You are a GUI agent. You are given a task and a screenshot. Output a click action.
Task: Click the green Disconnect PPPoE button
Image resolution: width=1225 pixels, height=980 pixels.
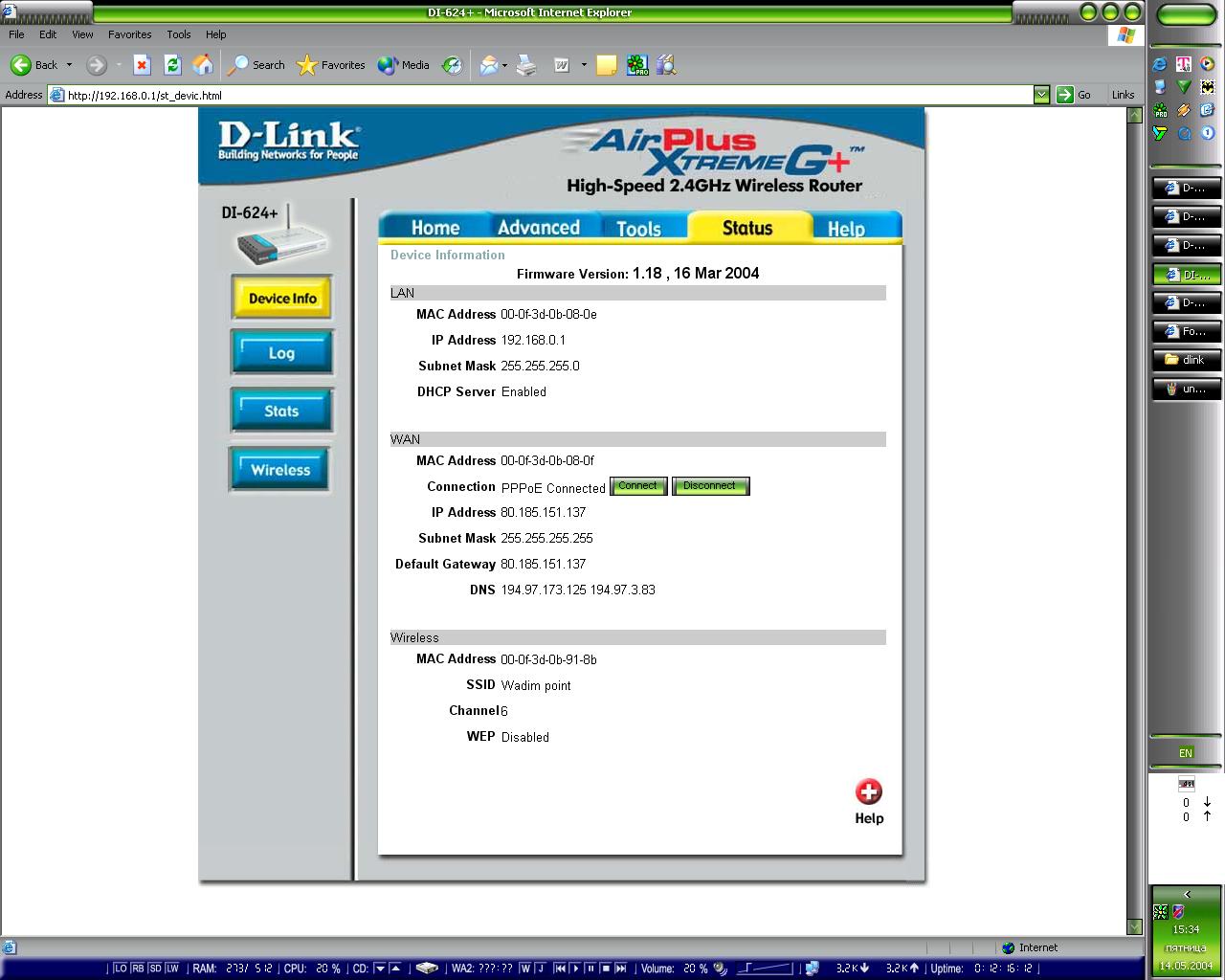(710, 486)
